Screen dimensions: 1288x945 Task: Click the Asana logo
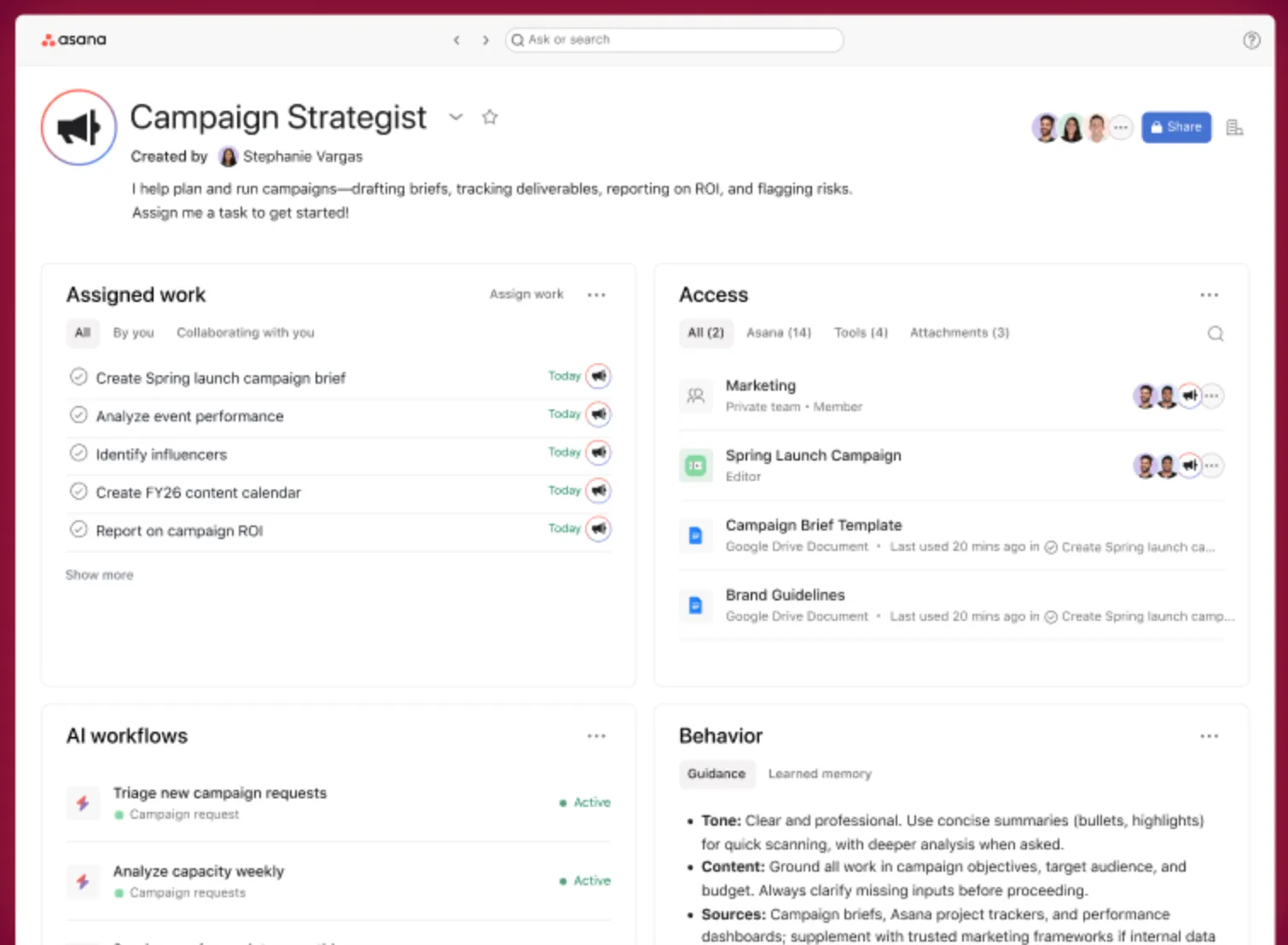(74, 40)
